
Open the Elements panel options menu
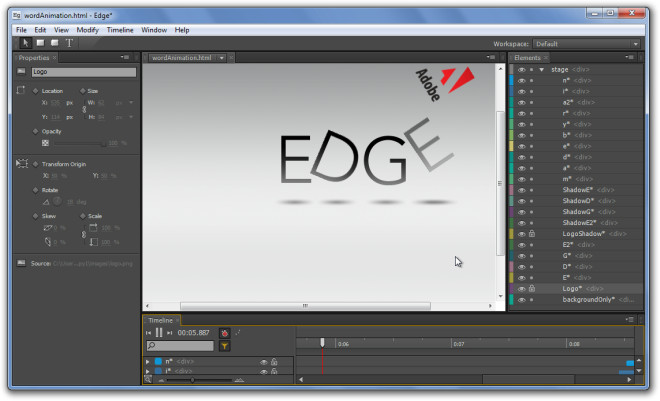(x=629, y=57)
